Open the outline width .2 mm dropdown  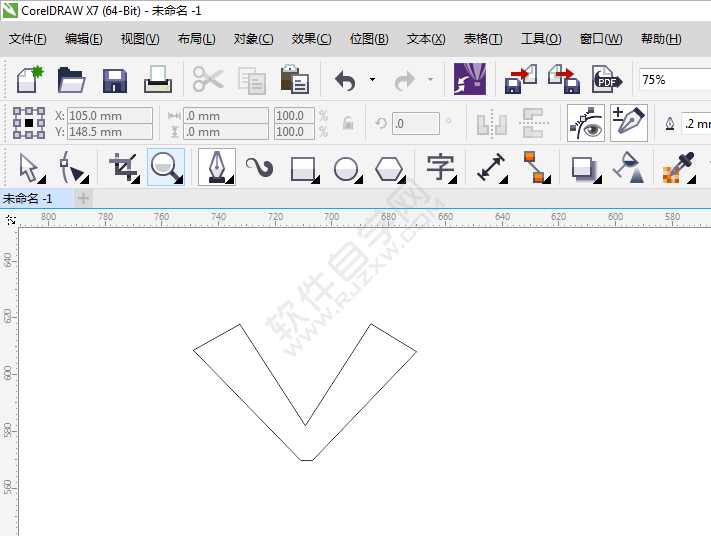(696, 123)
